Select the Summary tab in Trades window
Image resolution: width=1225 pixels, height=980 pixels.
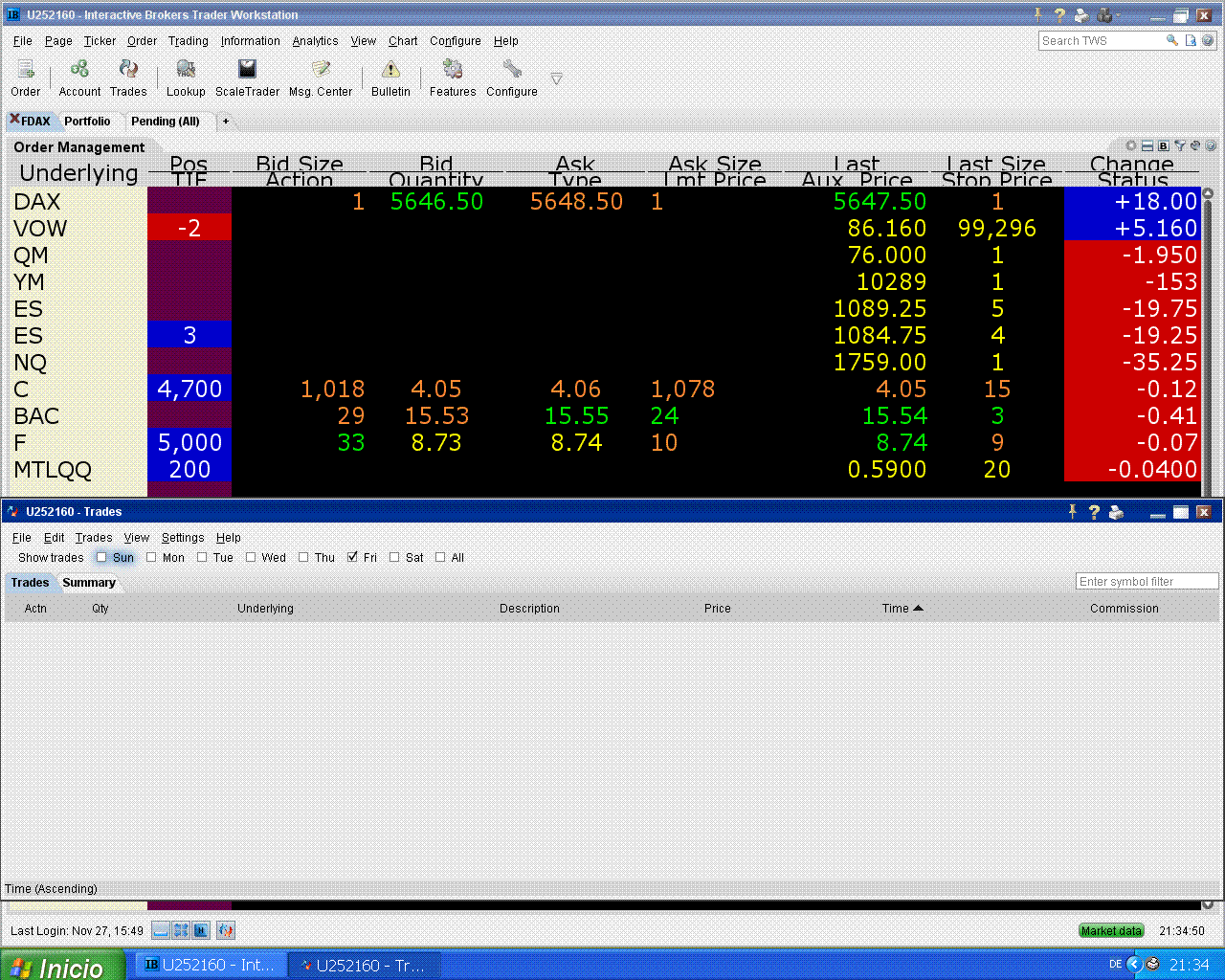[x=89, y=582]
